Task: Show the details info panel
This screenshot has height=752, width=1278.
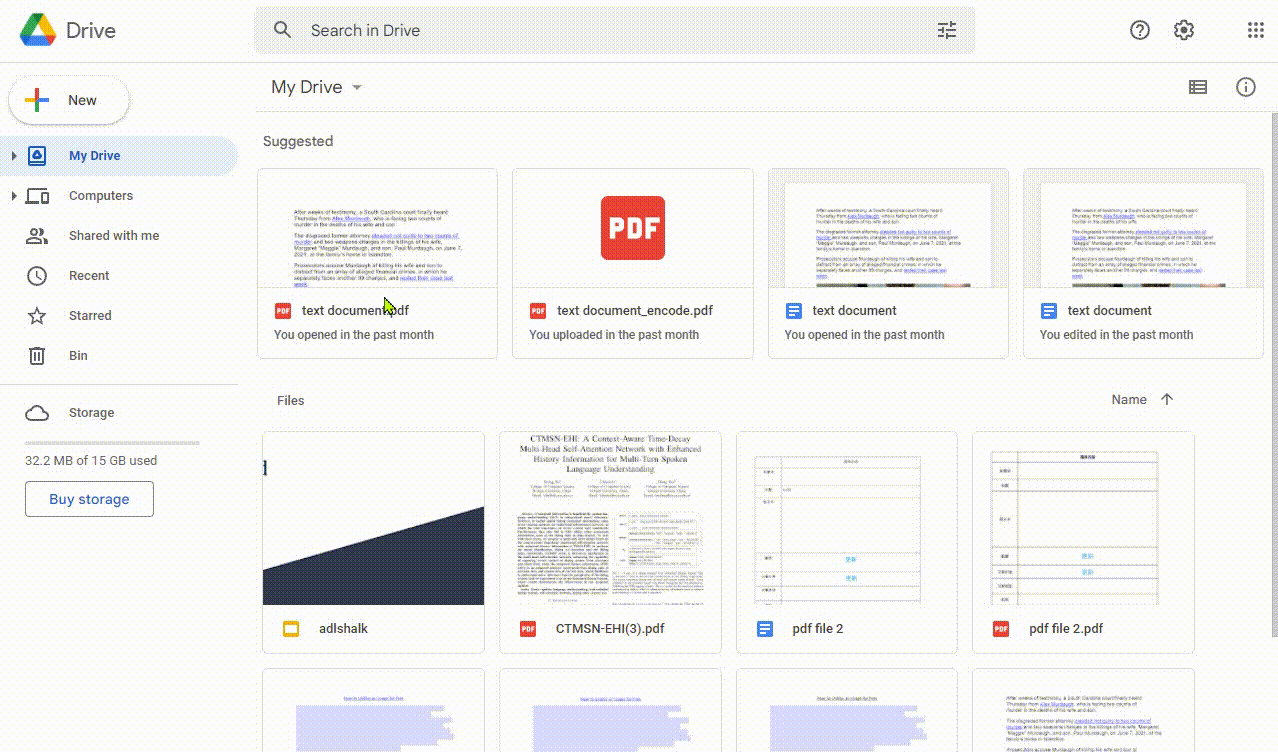Action: pyautogui.click(x=1246, y=87)
